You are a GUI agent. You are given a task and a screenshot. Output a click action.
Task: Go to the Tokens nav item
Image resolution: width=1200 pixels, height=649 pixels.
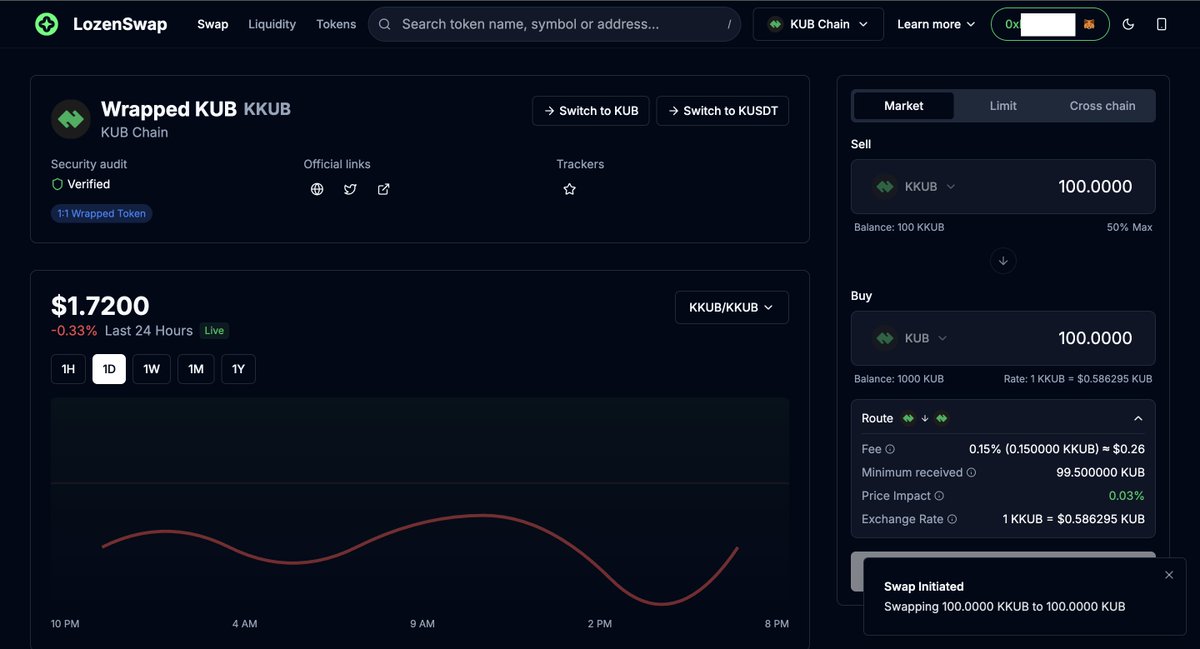[x=336, y=24]
